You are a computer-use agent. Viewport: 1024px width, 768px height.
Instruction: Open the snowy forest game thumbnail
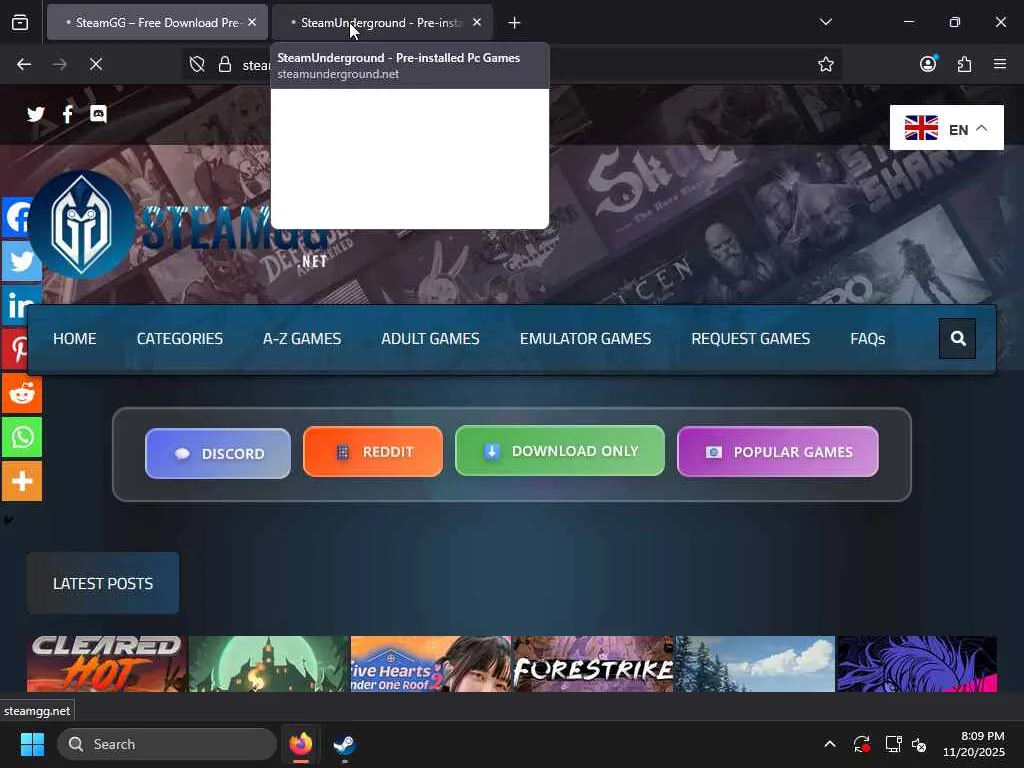pyautogui.click(x=755, y=664)
